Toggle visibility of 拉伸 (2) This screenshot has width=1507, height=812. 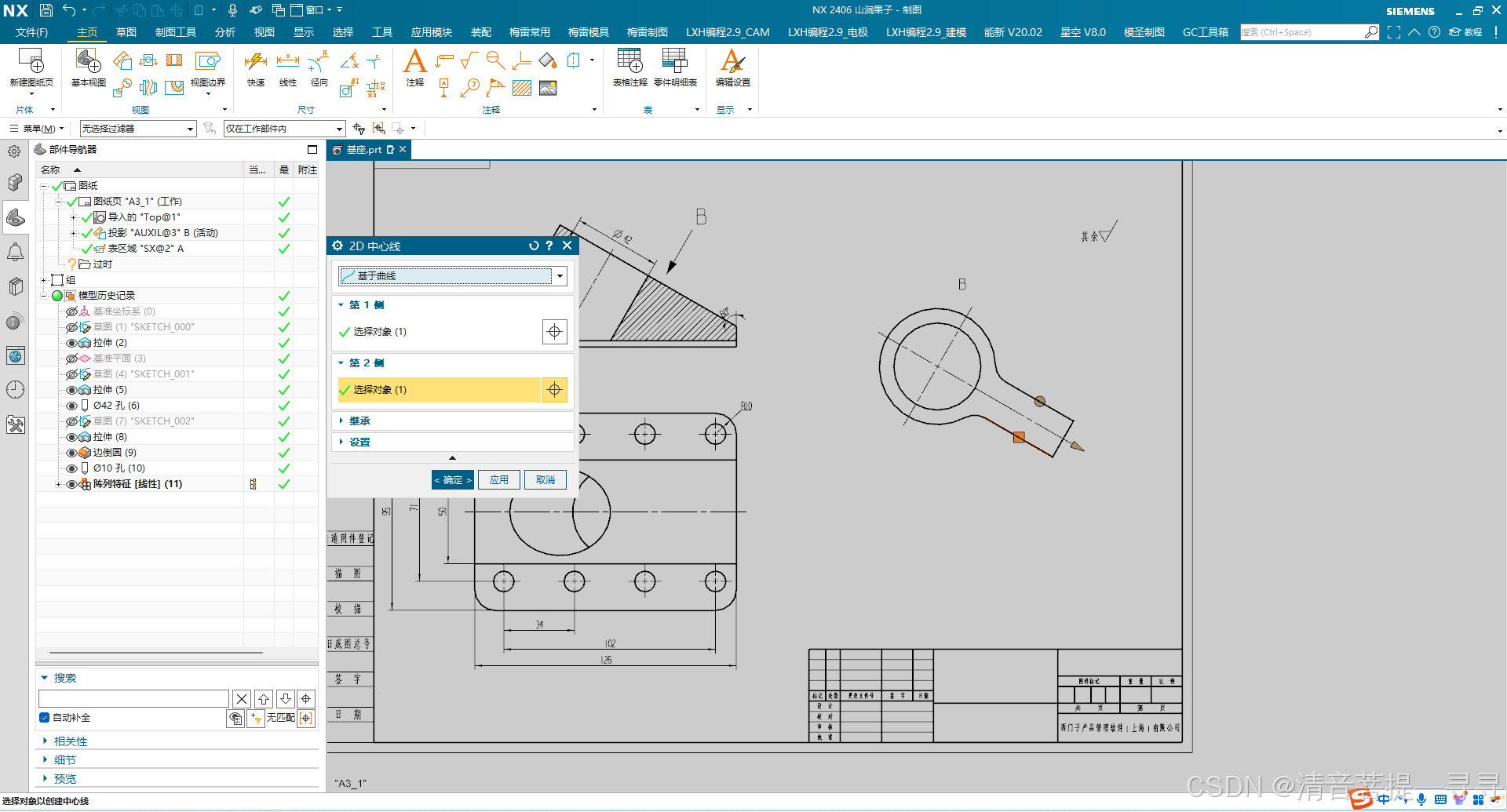pyautogui.click(x=71, y=343)
